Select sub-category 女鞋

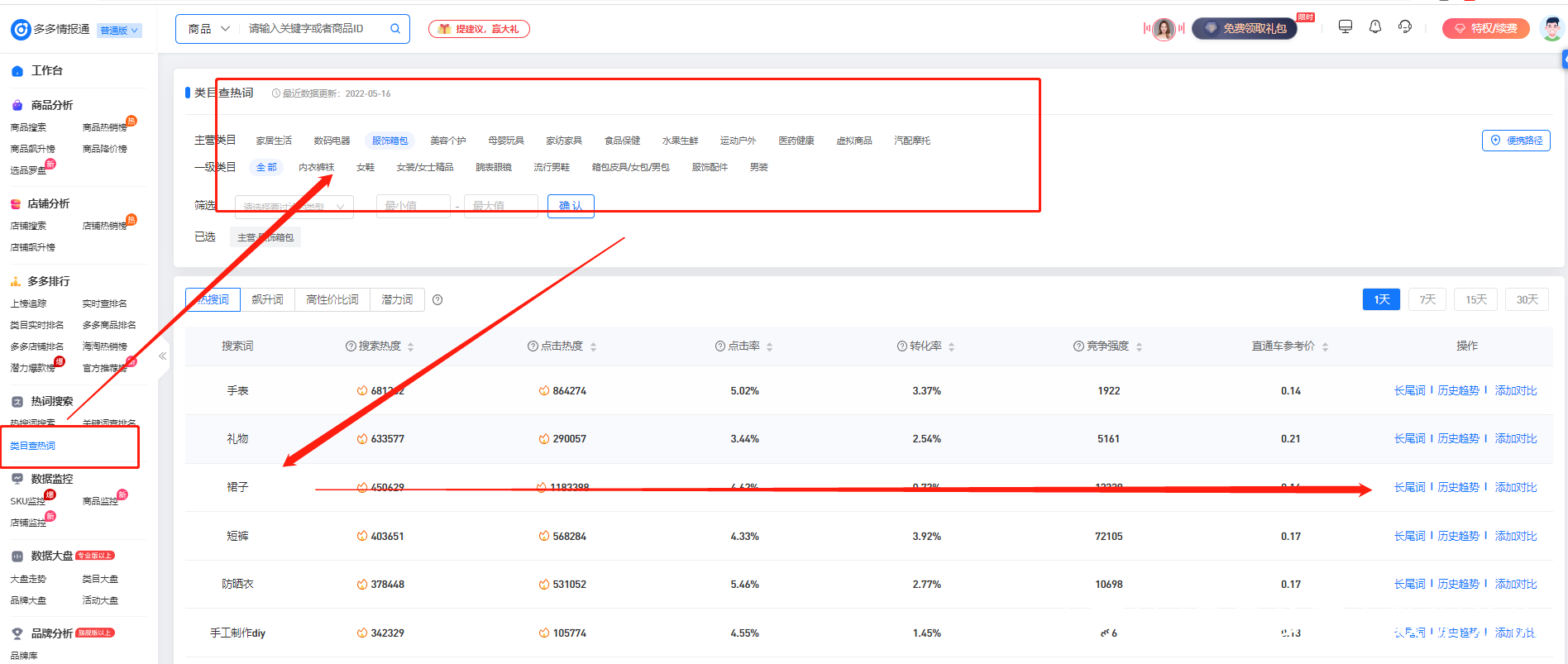365,168
